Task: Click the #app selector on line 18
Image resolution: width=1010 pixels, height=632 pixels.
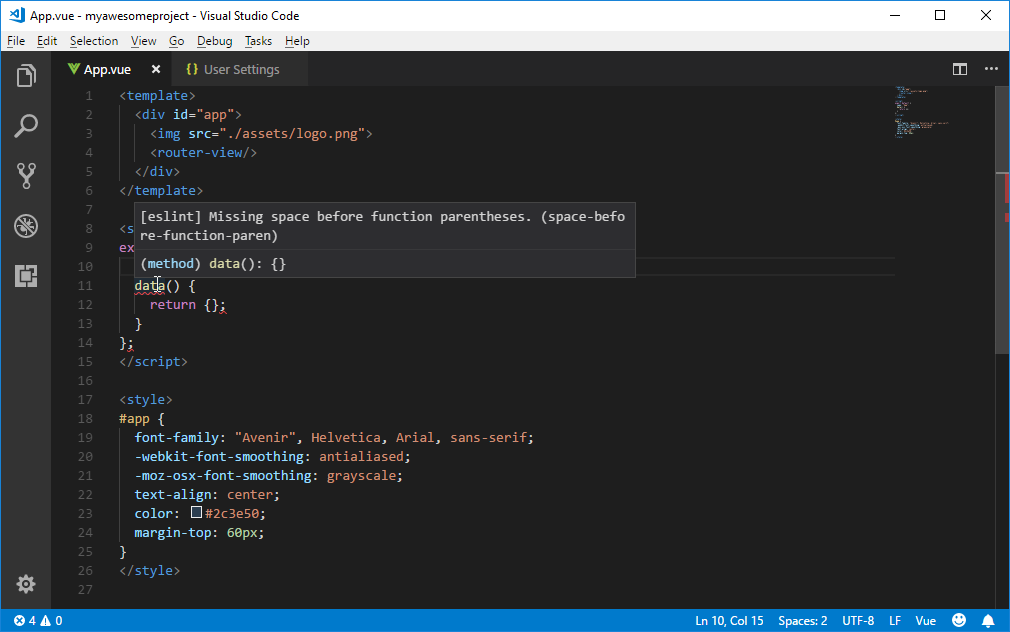Action: coord(134,419)
